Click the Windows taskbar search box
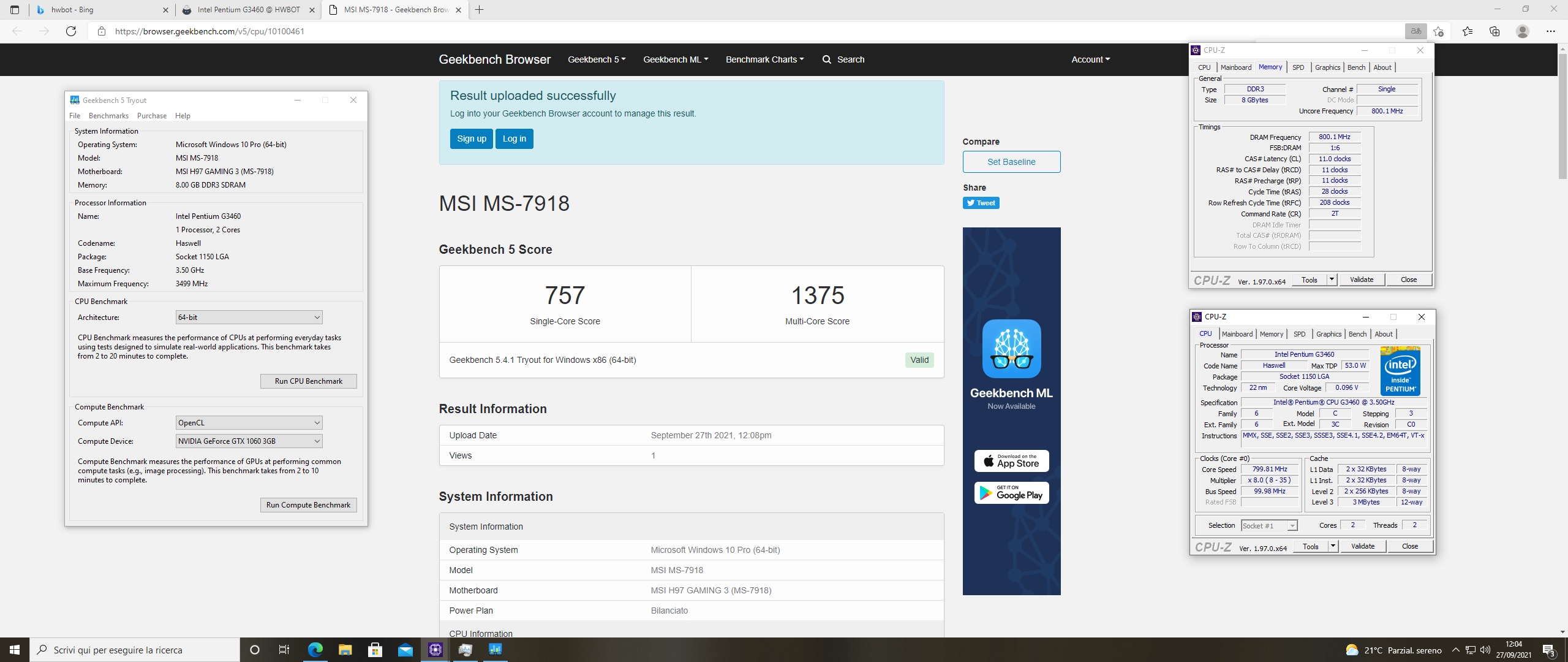The width and height of the screenshot is (1568, 662). click(x=135, y=650)
